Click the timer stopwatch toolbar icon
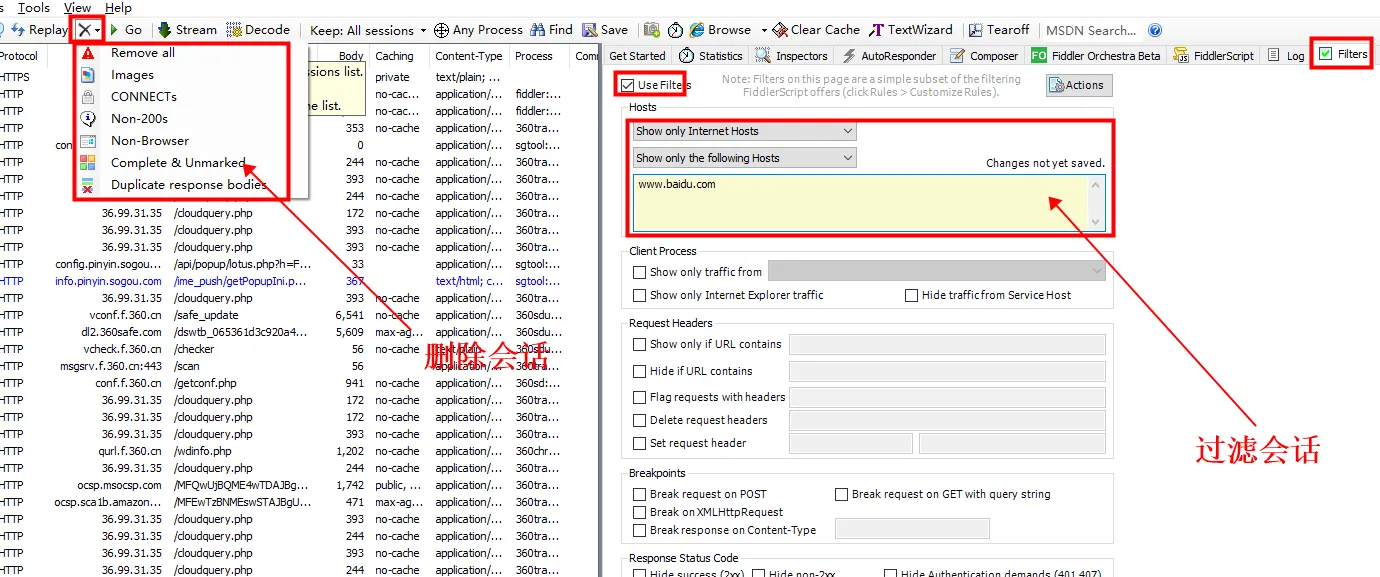Image resolution: width=1380 pixels, height=577 pixels. 676,30
